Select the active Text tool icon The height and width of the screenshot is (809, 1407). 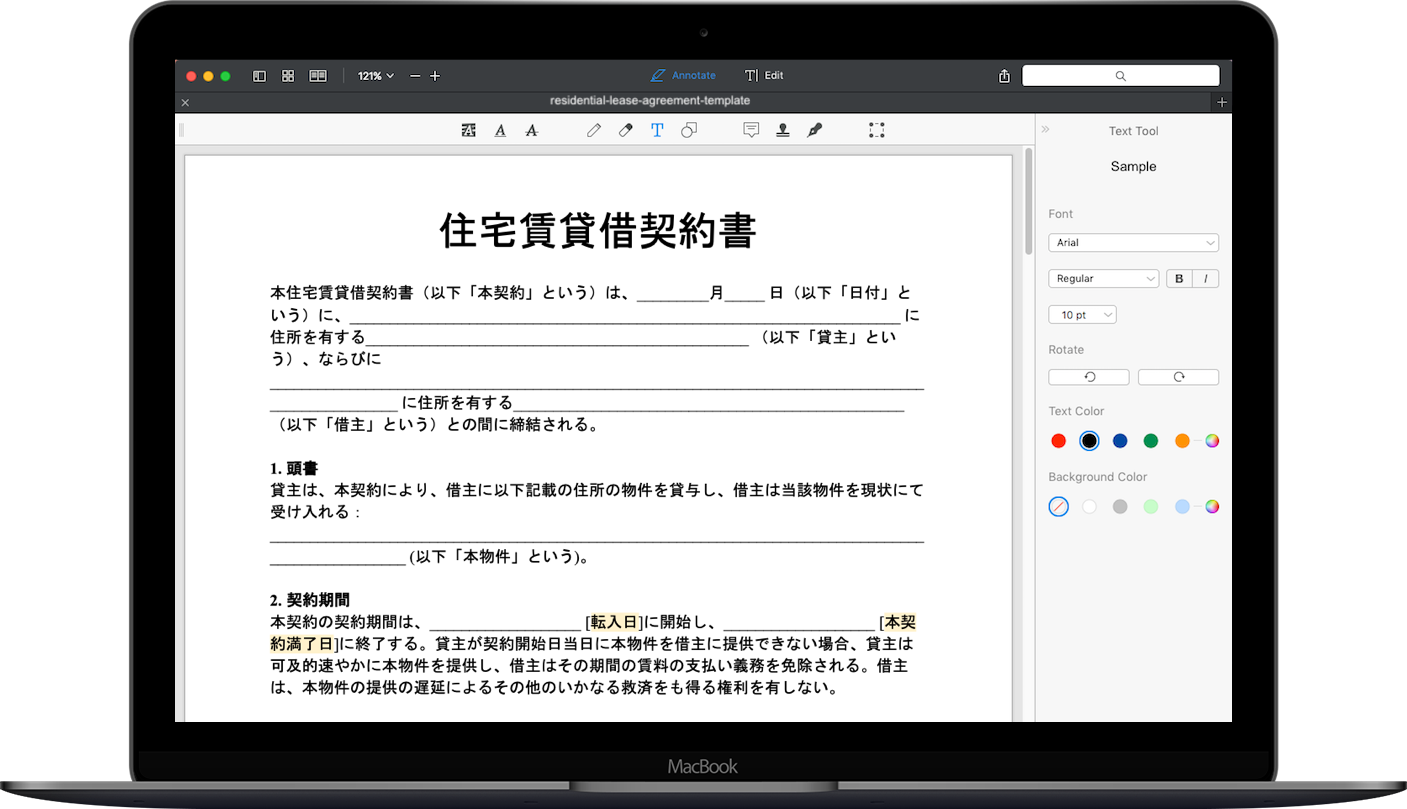[x=657, y=130]
